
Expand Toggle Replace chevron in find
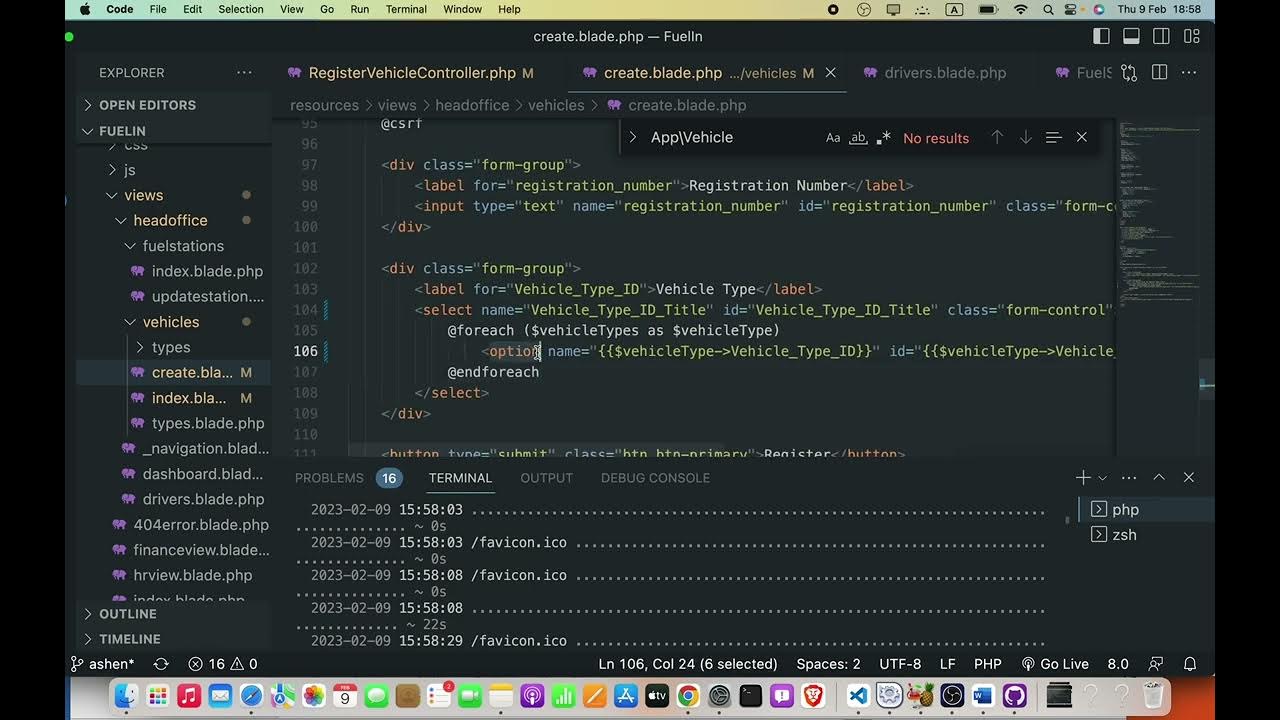pos(632,138)
